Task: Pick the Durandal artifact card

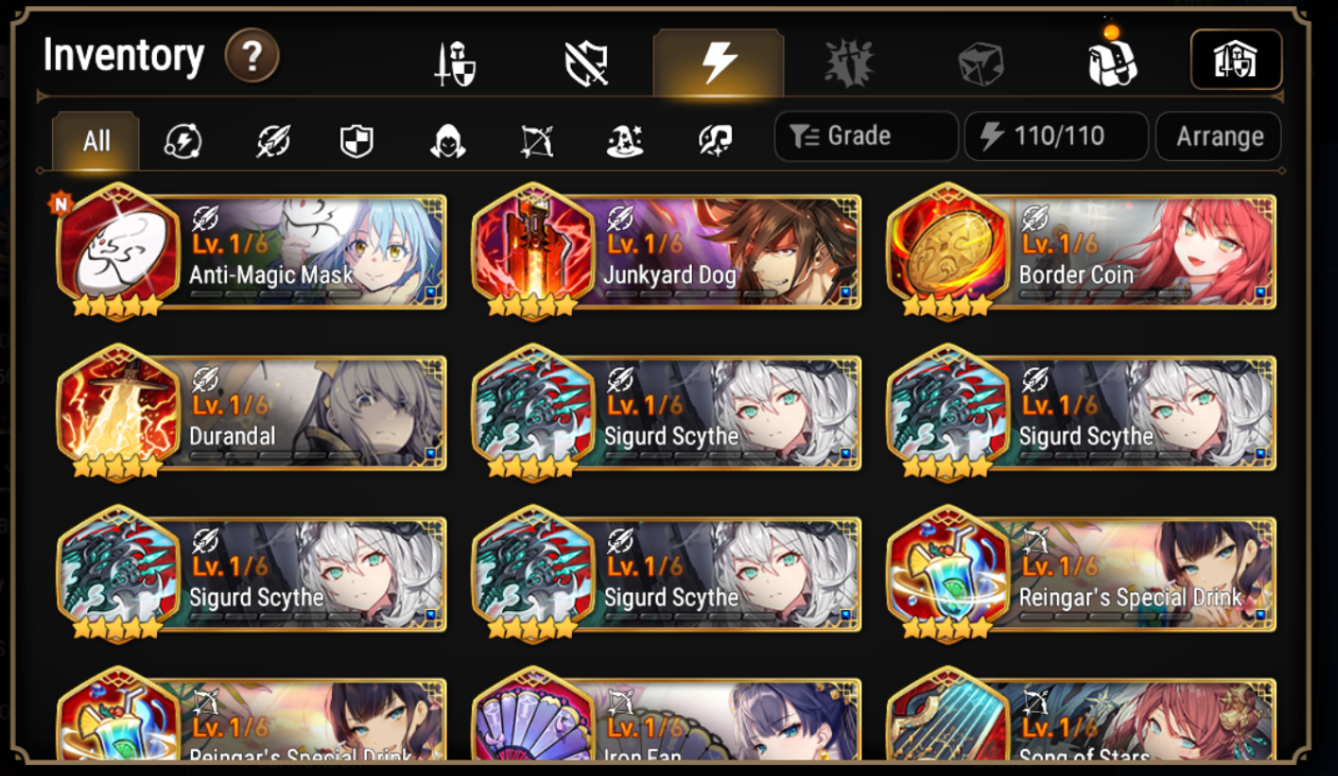Action: tap(252, 413)
